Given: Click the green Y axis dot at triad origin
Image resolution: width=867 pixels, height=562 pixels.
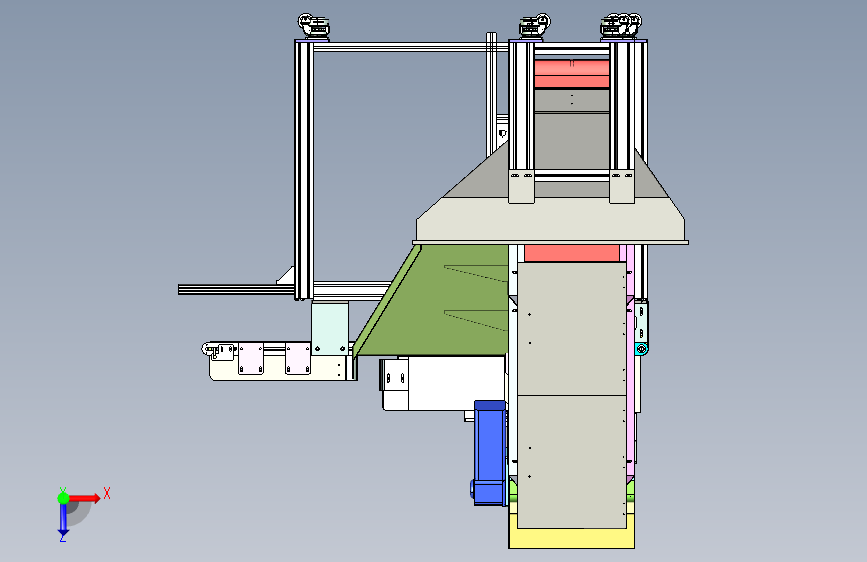Looking at the screenshot, I should 63,498.
